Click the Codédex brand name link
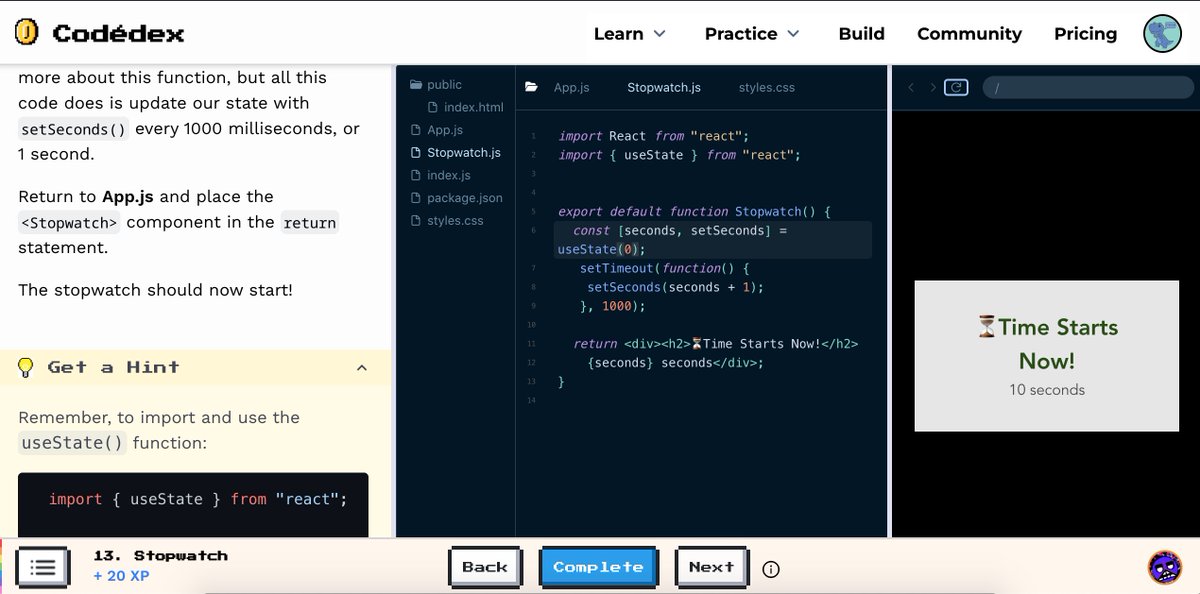1200x594 pixels. (x=118, y=33)
